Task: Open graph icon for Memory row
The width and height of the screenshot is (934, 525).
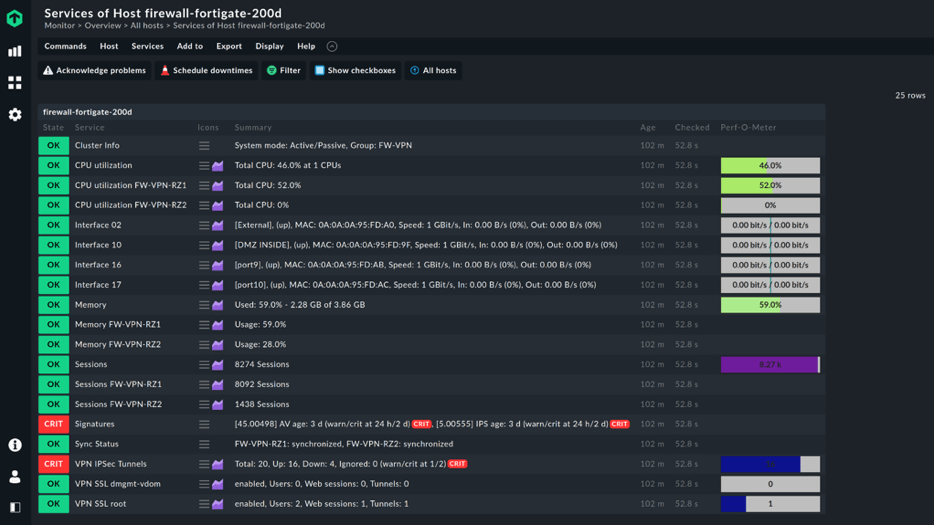Action: pyautogui.click(x=218, y=305)
